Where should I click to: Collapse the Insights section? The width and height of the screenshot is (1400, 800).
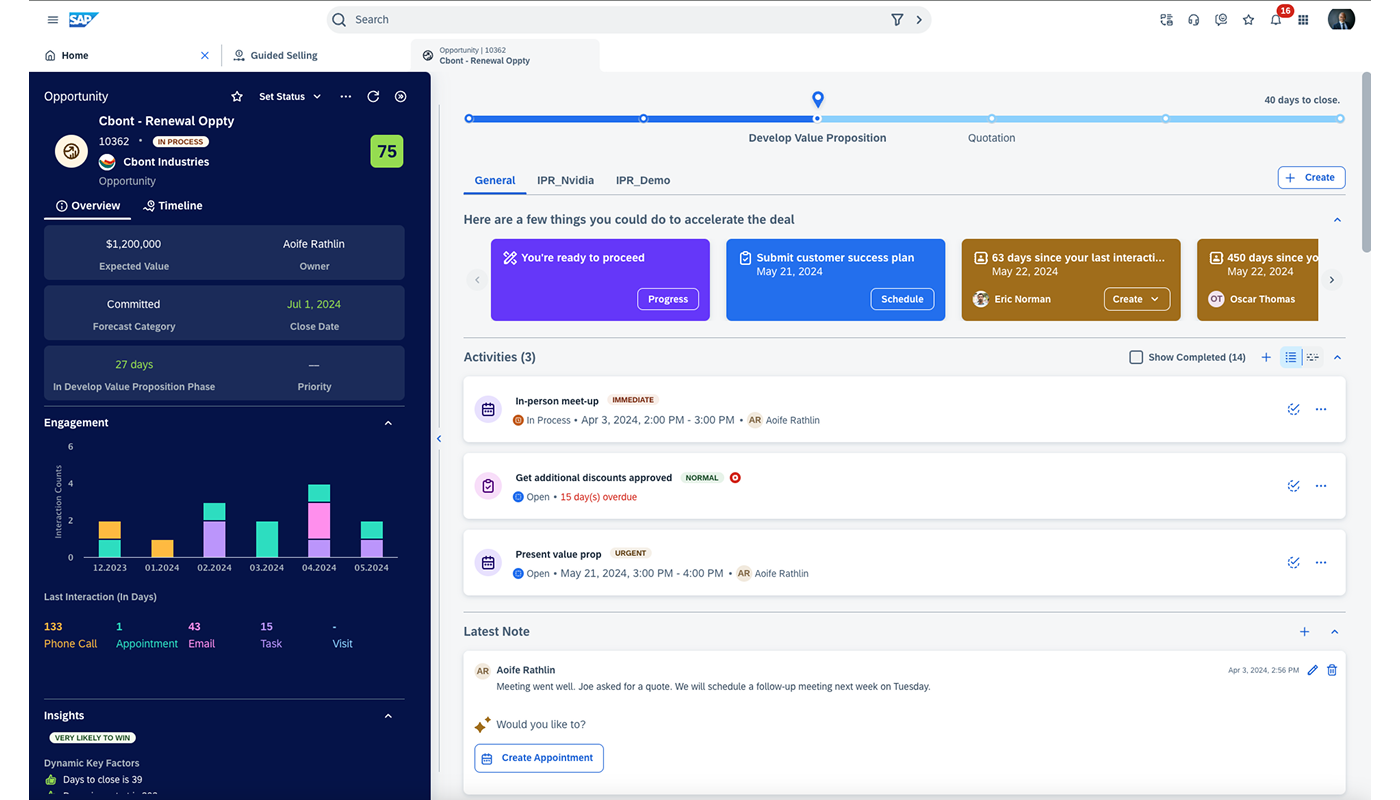[388, 716]
